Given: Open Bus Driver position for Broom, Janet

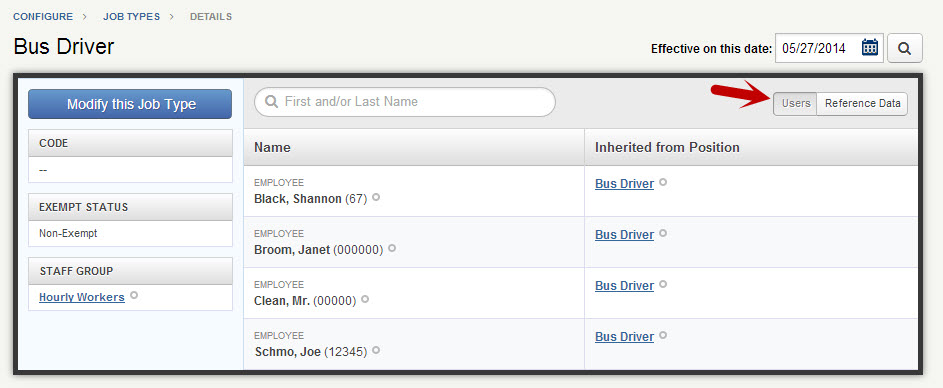Looking at the screenshot, I should point(624,235).
